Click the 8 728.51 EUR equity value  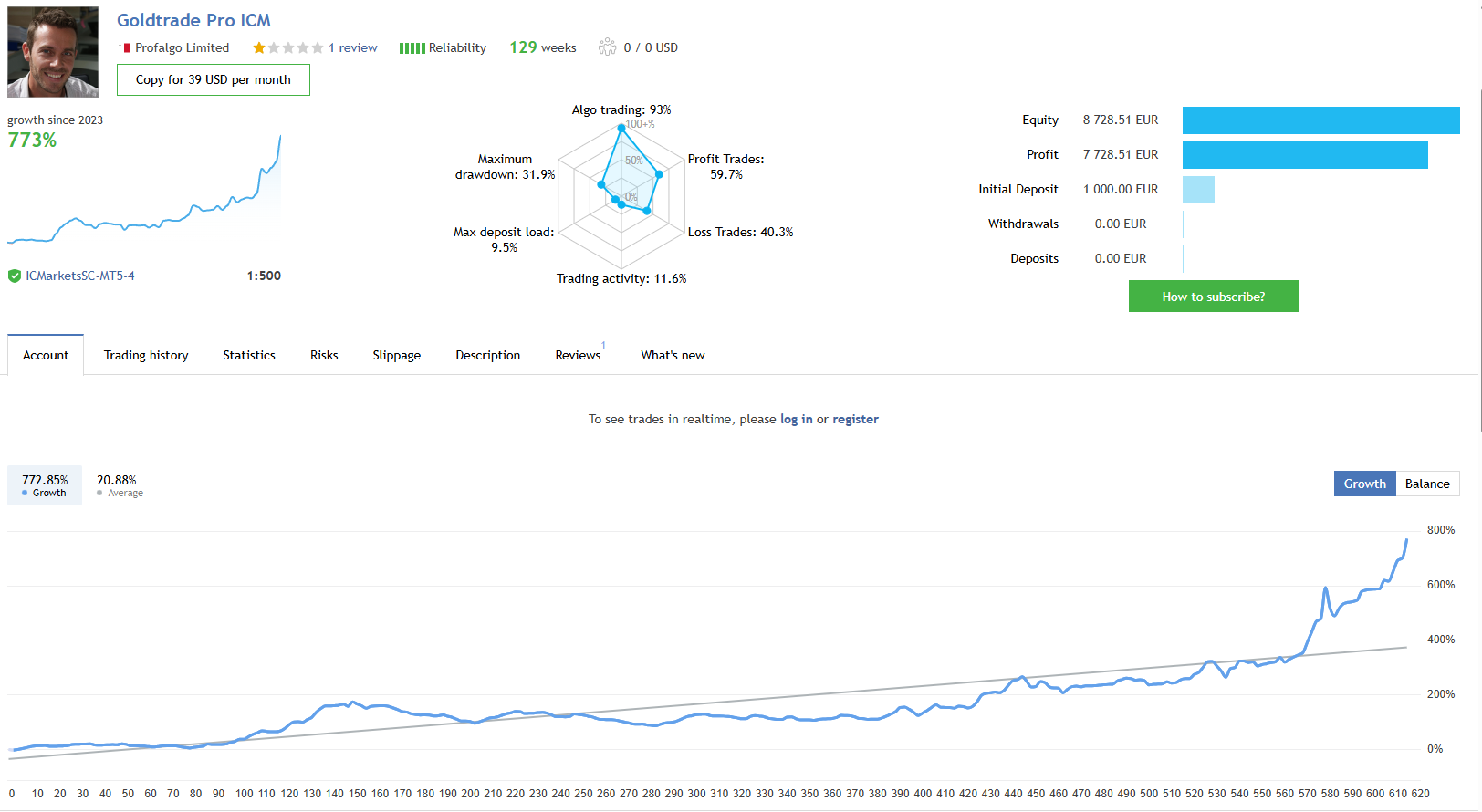point(1121,120)
